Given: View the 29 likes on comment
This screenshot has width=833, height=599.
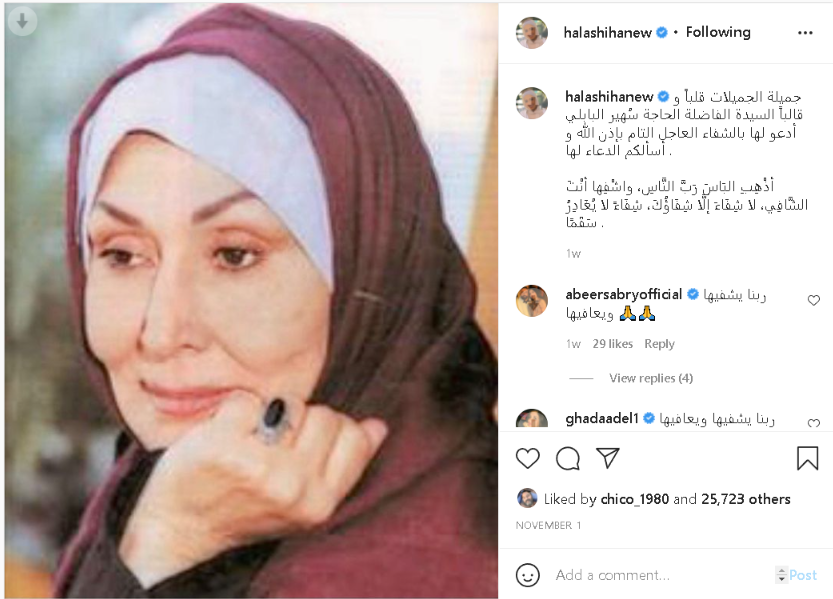Looking at the screenshot, I should [x=613, y=344].
